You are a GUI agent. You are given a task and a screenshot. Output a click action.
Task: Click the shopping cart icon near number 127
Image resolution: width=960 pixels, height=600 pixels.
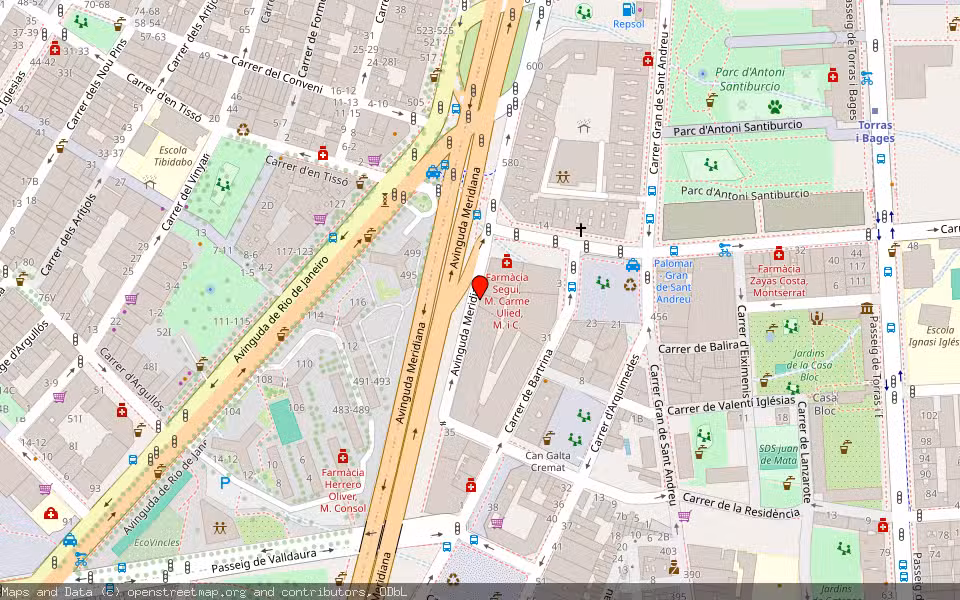tap(320, 219)
